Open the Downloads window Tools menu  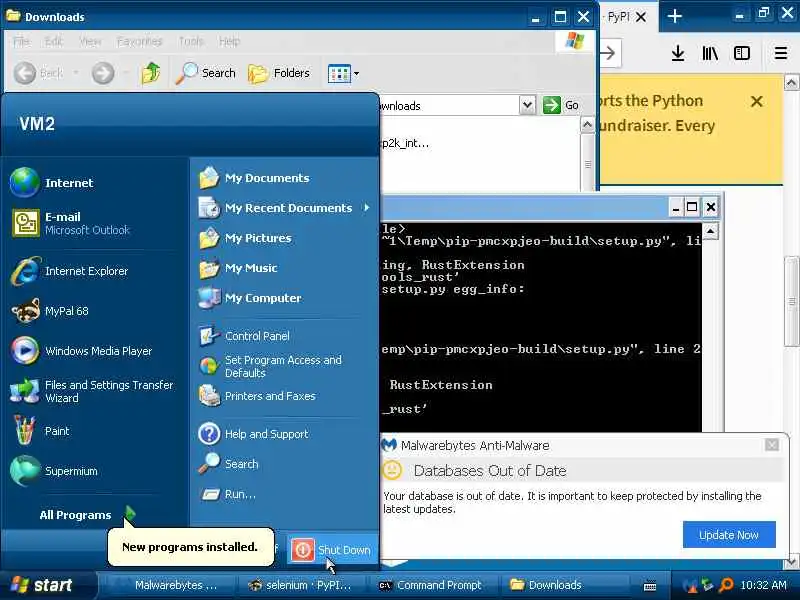(x=191, y=41)
